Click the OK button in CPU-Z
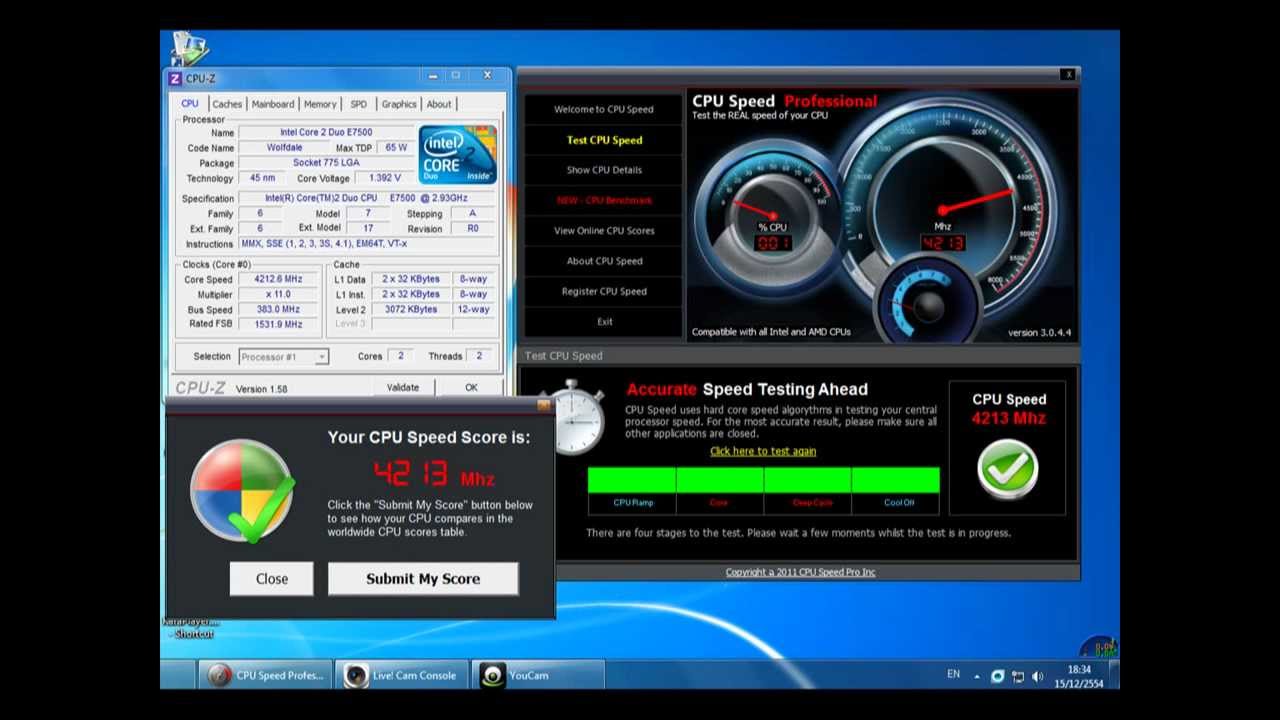This screenshot has width=1280, height=720. [471, 388]
